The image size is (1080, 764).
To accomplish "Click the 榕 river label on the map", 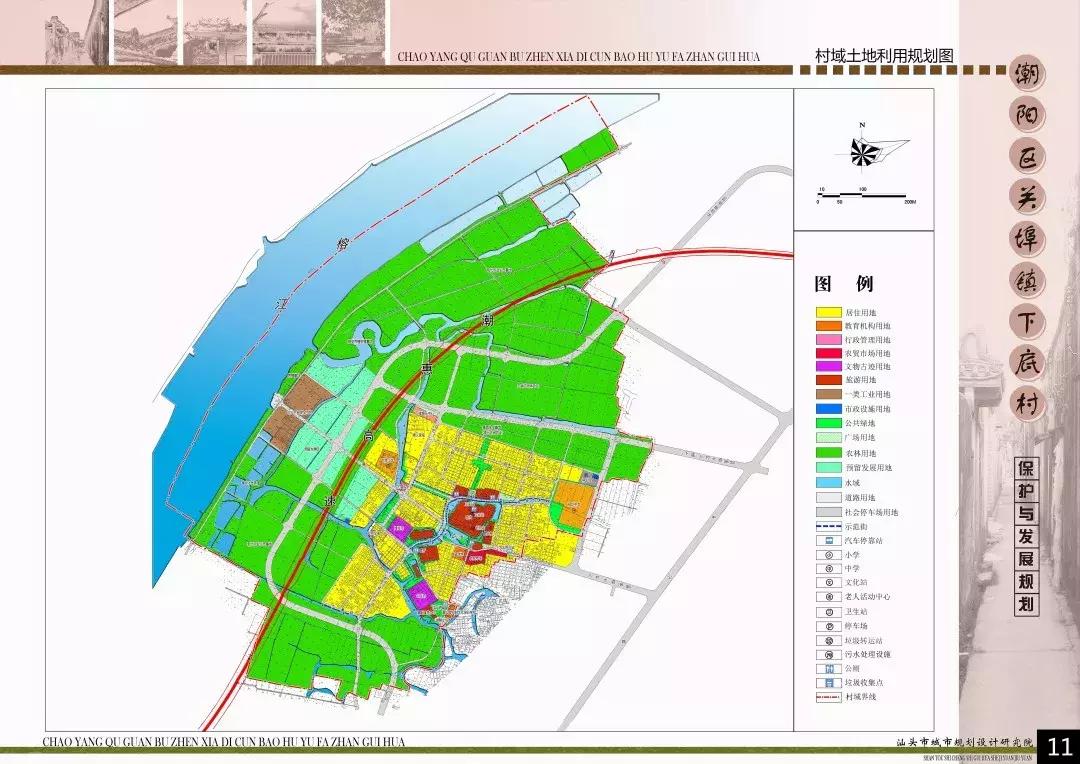I will click(x=342, y=243).
